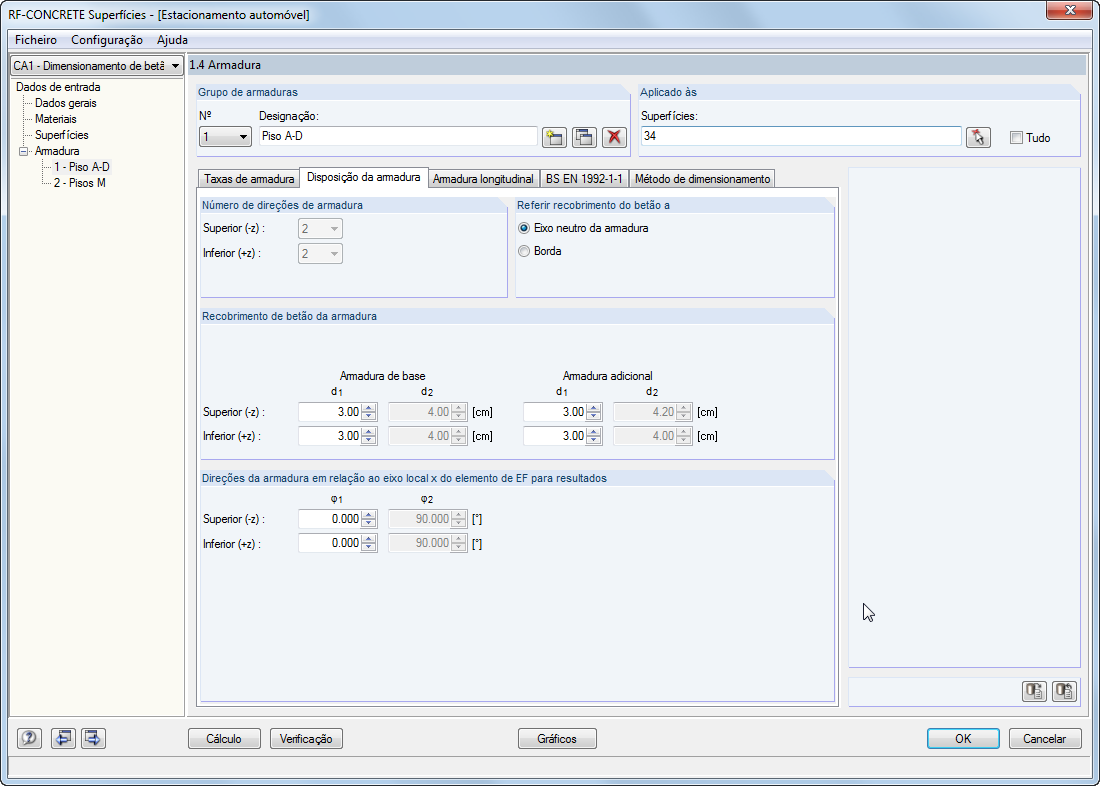Select Materiais in the navigator tree
1100x786 pixels.
pyautogui.click(x=55, y=119)
